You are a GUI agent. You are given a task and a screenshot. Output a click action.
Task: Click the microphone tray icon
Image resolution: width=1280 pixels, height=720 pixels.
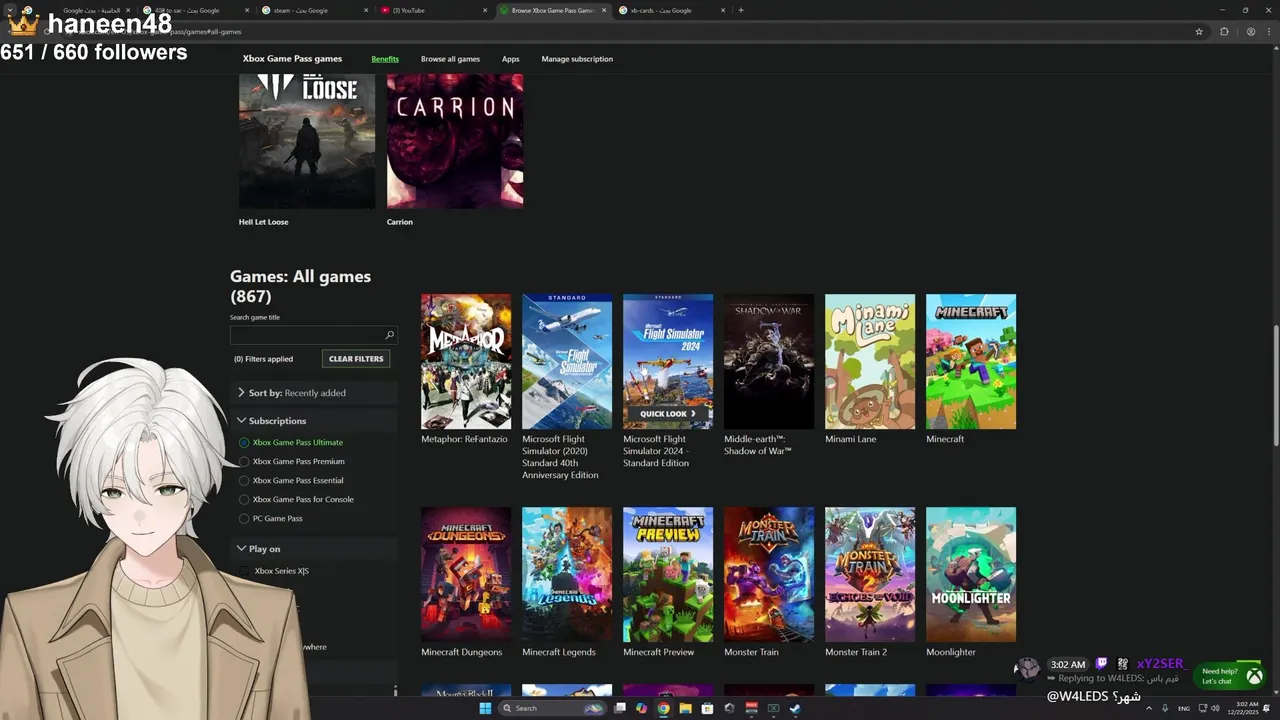[x=1165, y=708]
